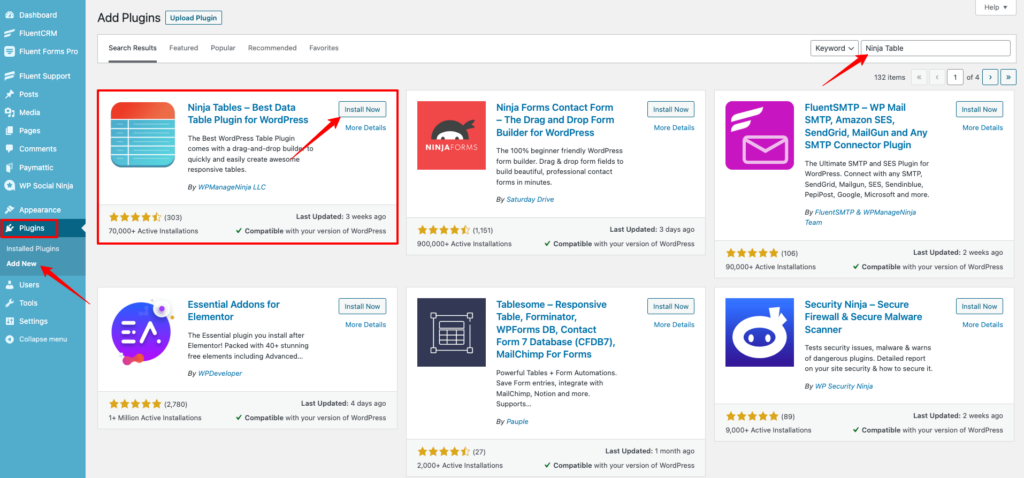
Task: Open the Keyword search type dropdown
Action: [834, 48]
